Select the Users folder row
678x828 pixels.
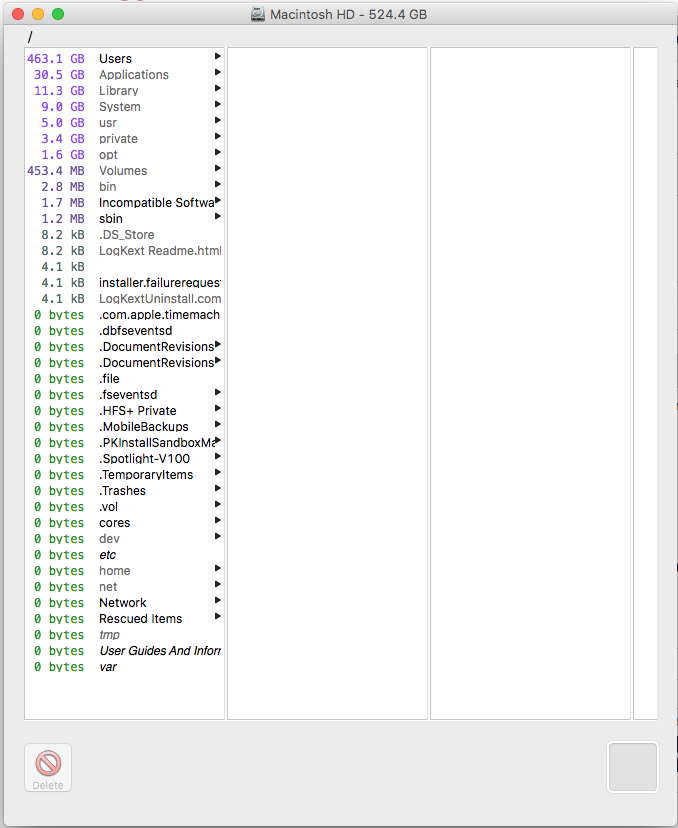124,59
